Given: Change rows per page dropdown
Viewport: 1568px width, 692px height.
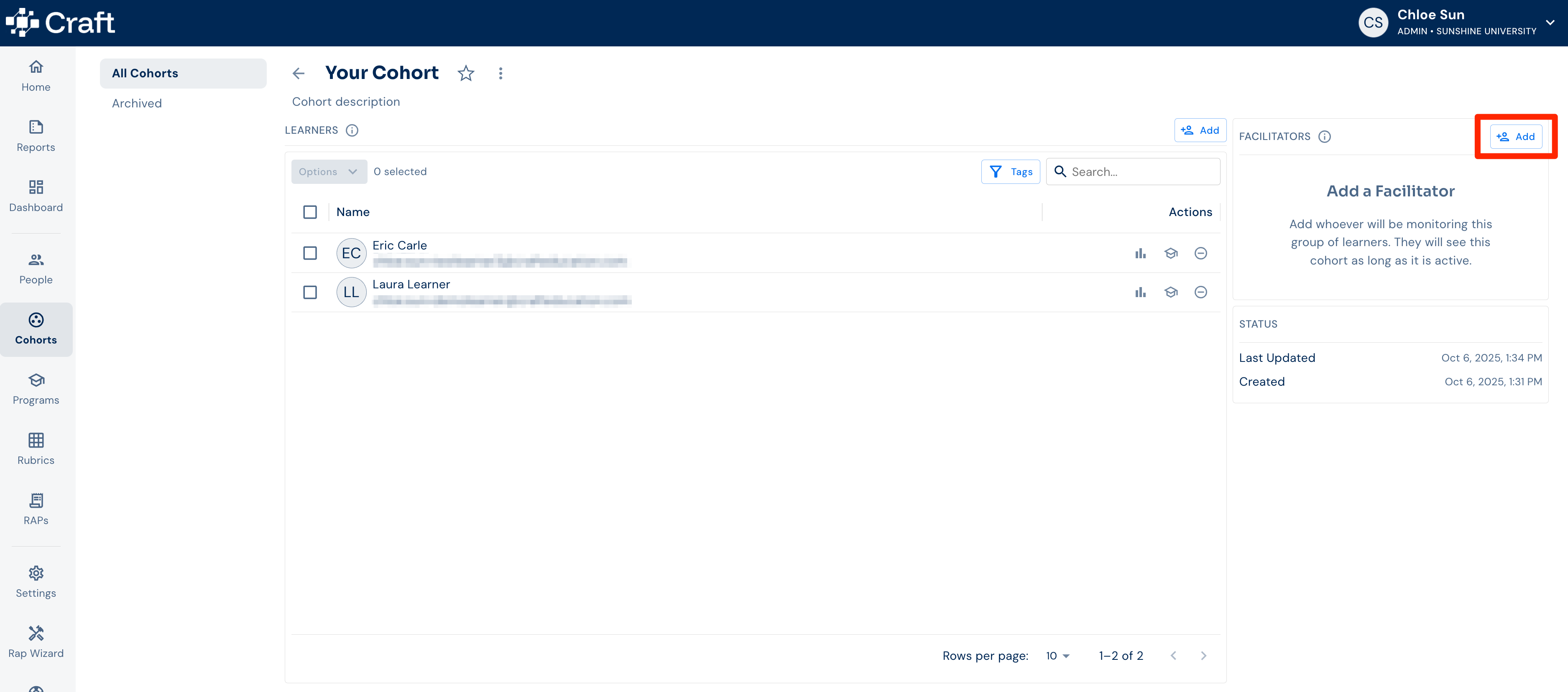Looking at the screenshot, I should pyautogui.click(x=1057, y=656).
